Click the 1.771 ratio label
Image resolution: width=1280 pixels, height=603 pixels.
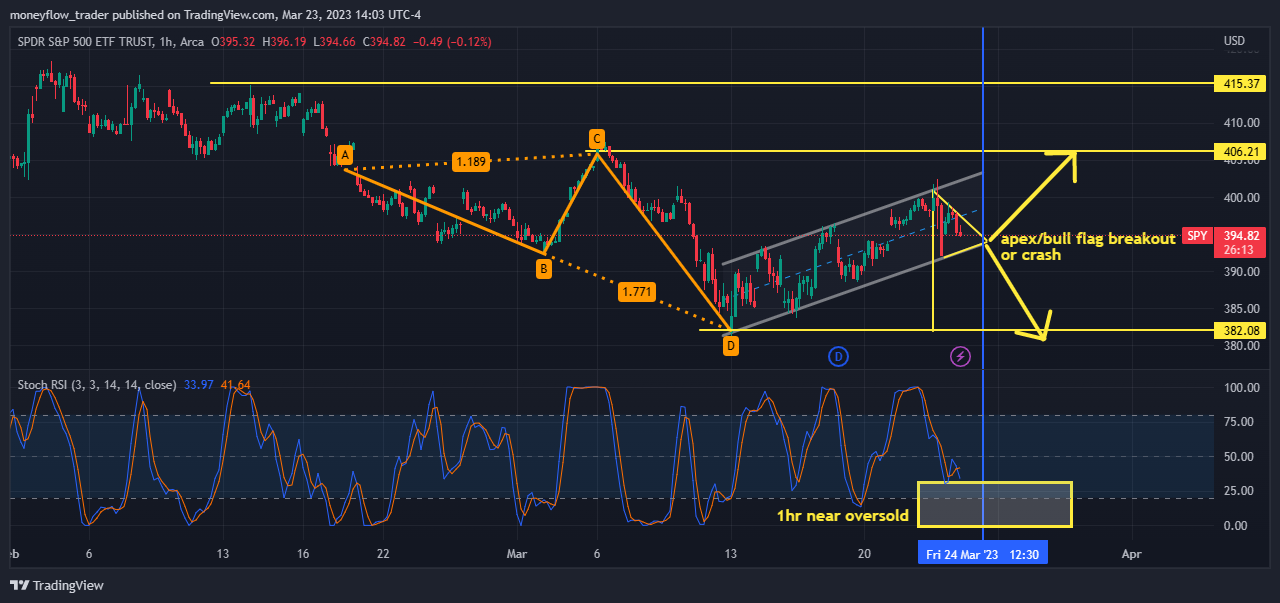635,292
